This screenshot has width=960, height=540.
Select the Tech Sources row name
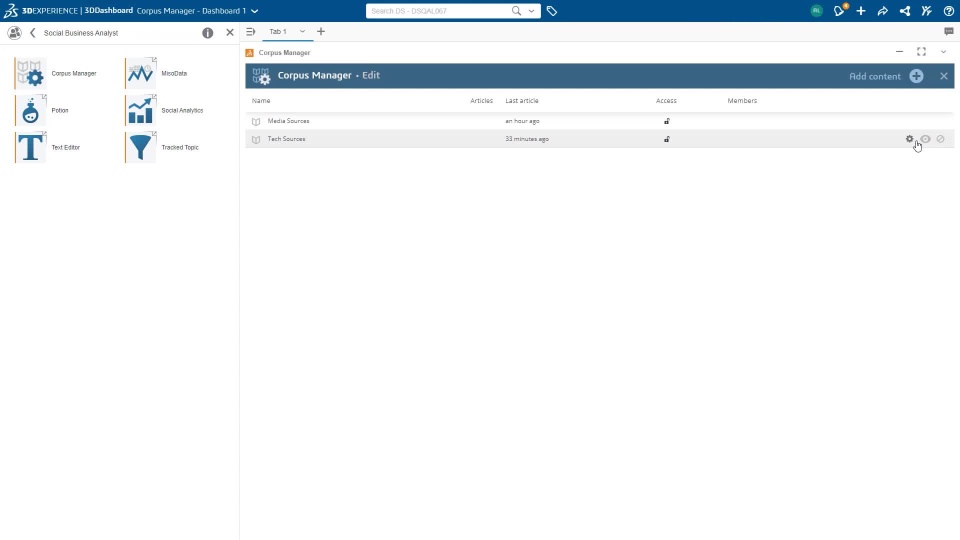[x=286, y=139]
